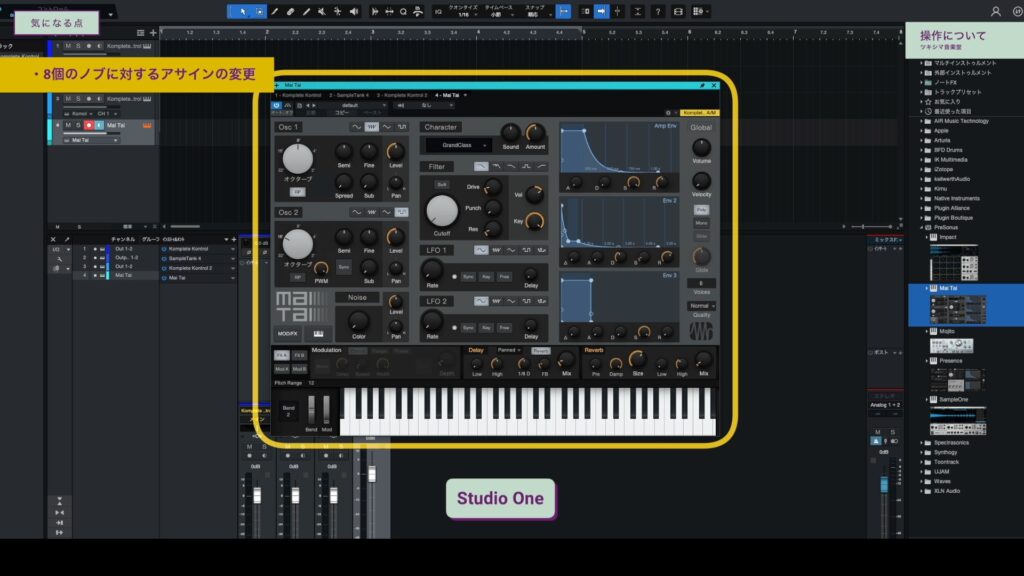Choose Osc 1 sawtooth waveform
This screenshot has height=576, width=1024.
[x=372, y=127]
